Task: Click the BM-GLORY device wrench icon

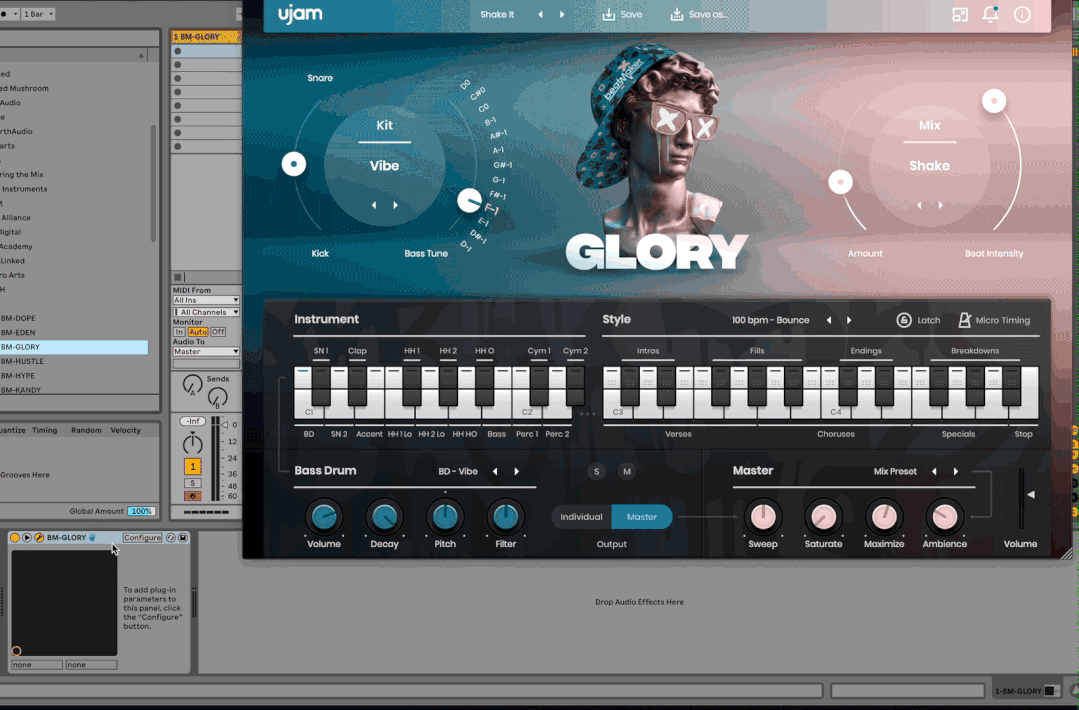Action: tap(39, 537)
